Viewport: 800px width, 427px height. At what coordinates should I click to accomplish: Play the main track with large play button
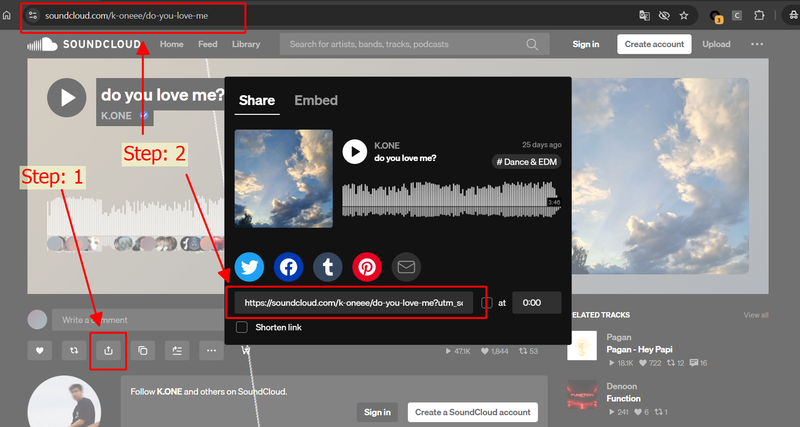67,97
